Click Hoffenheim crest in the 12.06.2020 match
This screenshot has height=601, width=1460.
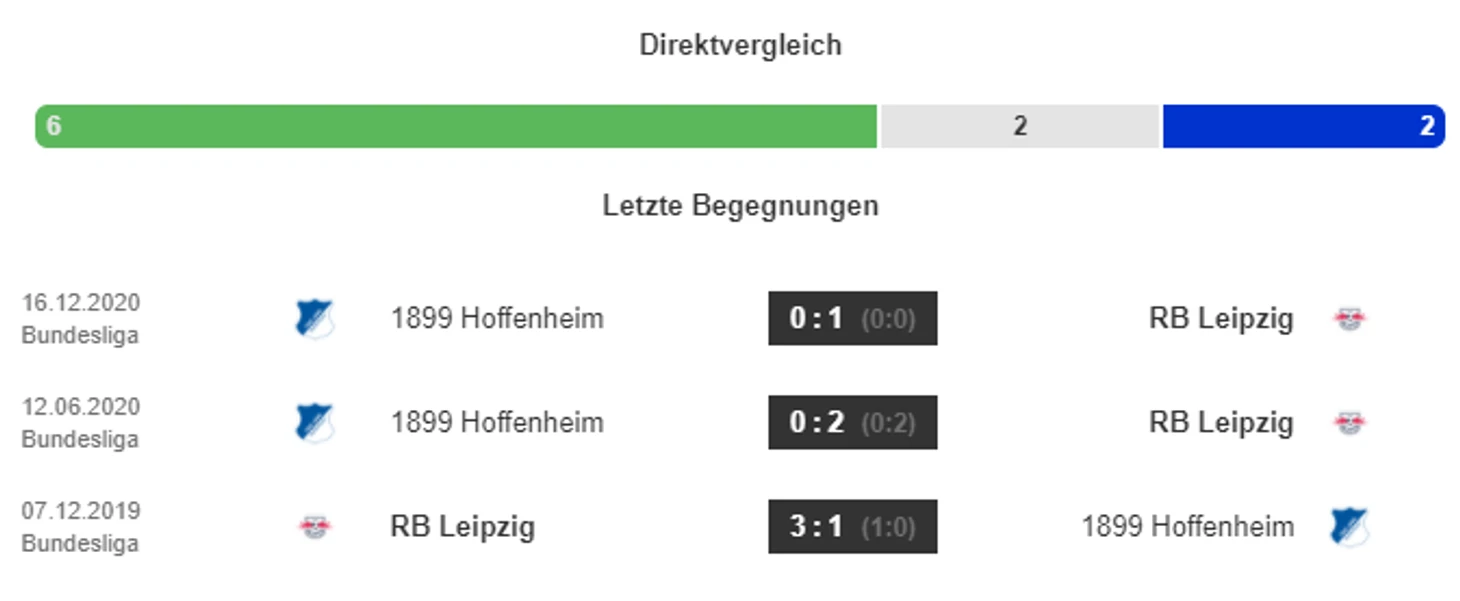click(314, 423)
